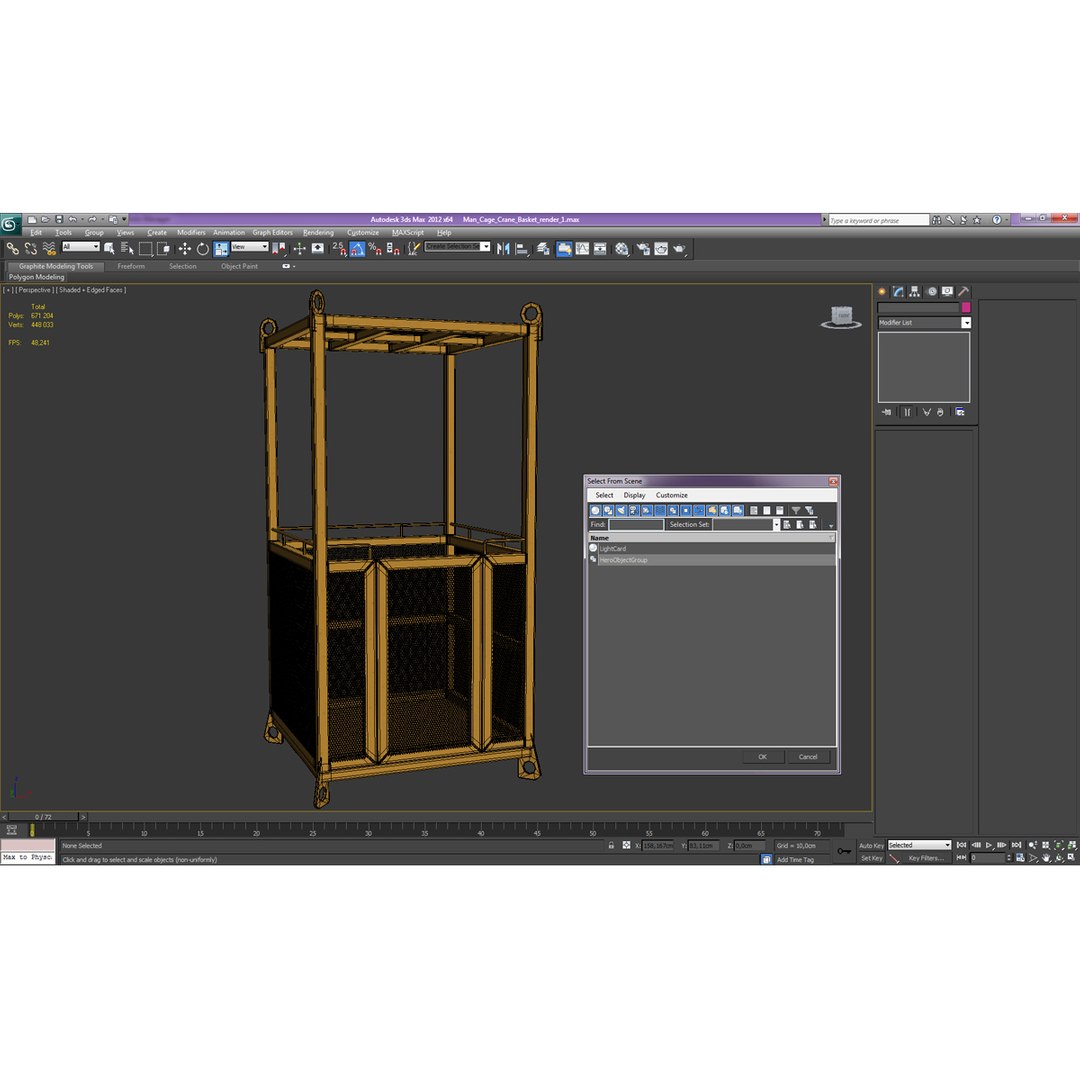Click the Set Key button
The image size is (1080, 1080).
point(871,858)
